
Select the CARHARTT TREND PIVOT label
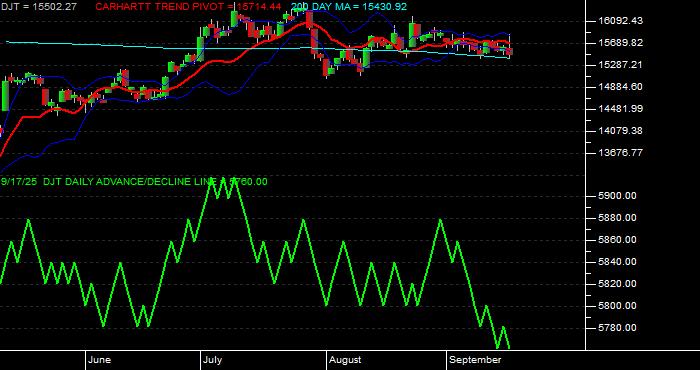[188, 7]
